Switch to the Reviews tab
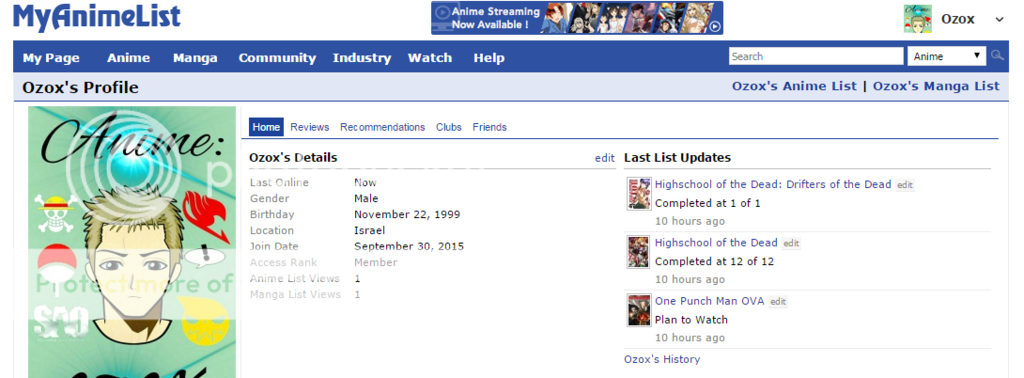Viewport: 1024px width, 378px height. pyautogui.click(x=310, y=127)
